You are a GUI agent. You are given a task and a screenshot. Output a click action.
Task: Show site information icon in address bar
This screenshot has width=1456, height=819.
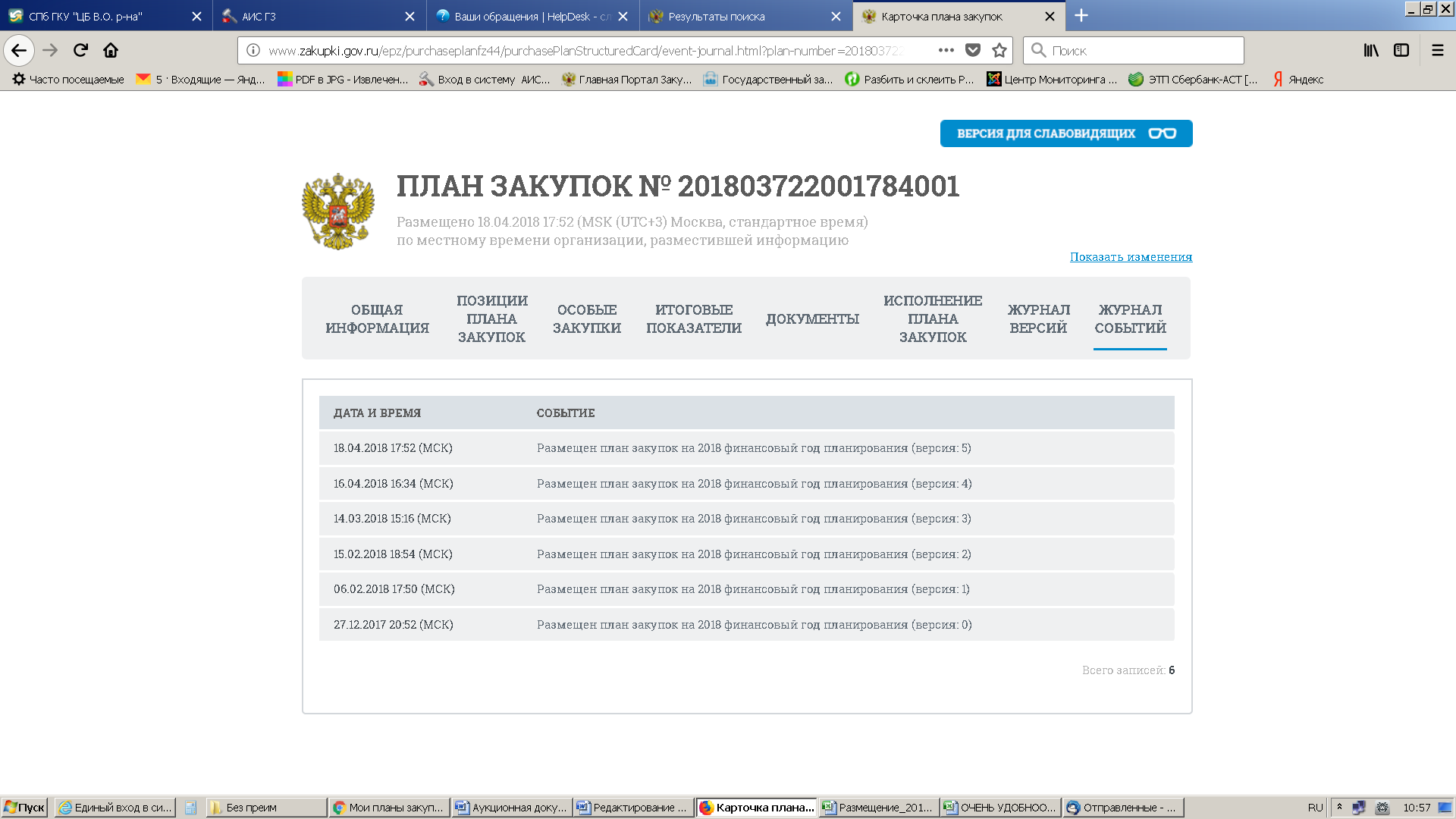click(253, 51)
